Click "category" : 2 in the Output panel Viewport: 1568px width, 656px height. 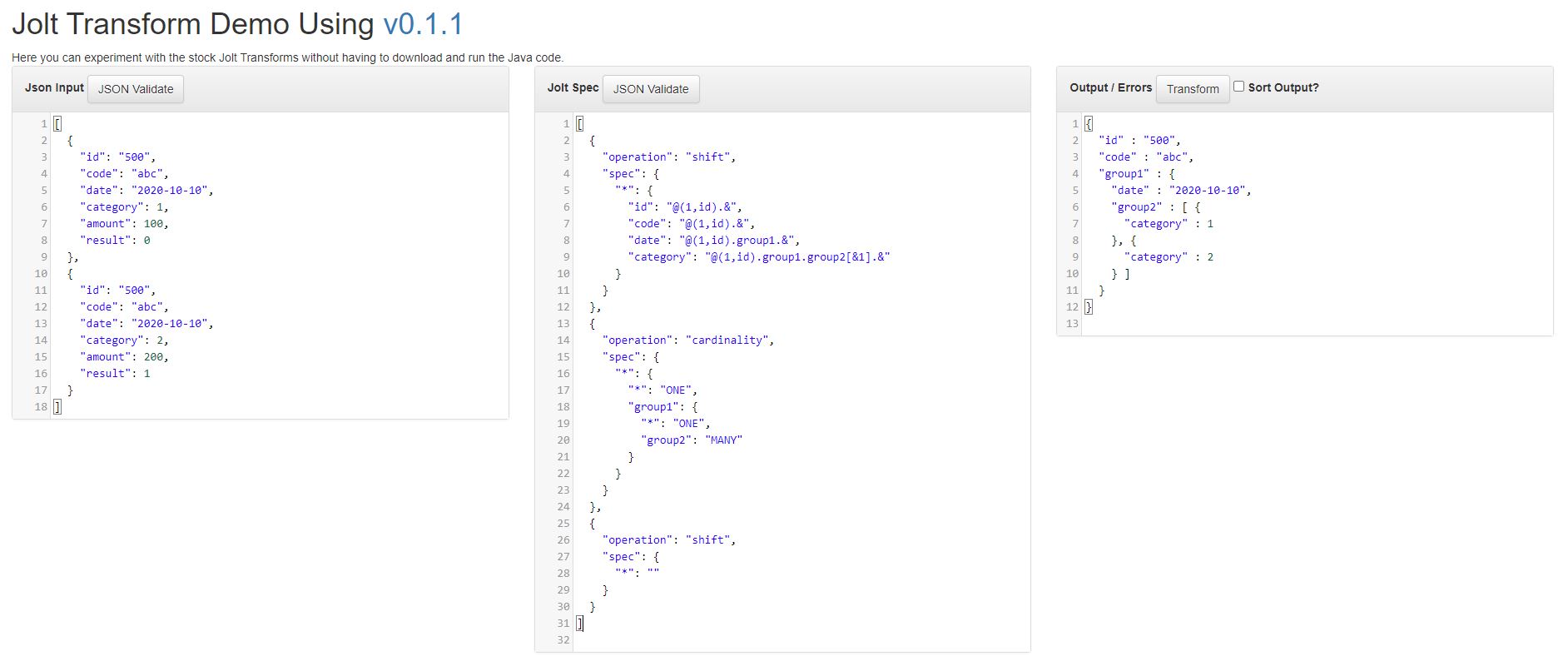coord(1169,257)
